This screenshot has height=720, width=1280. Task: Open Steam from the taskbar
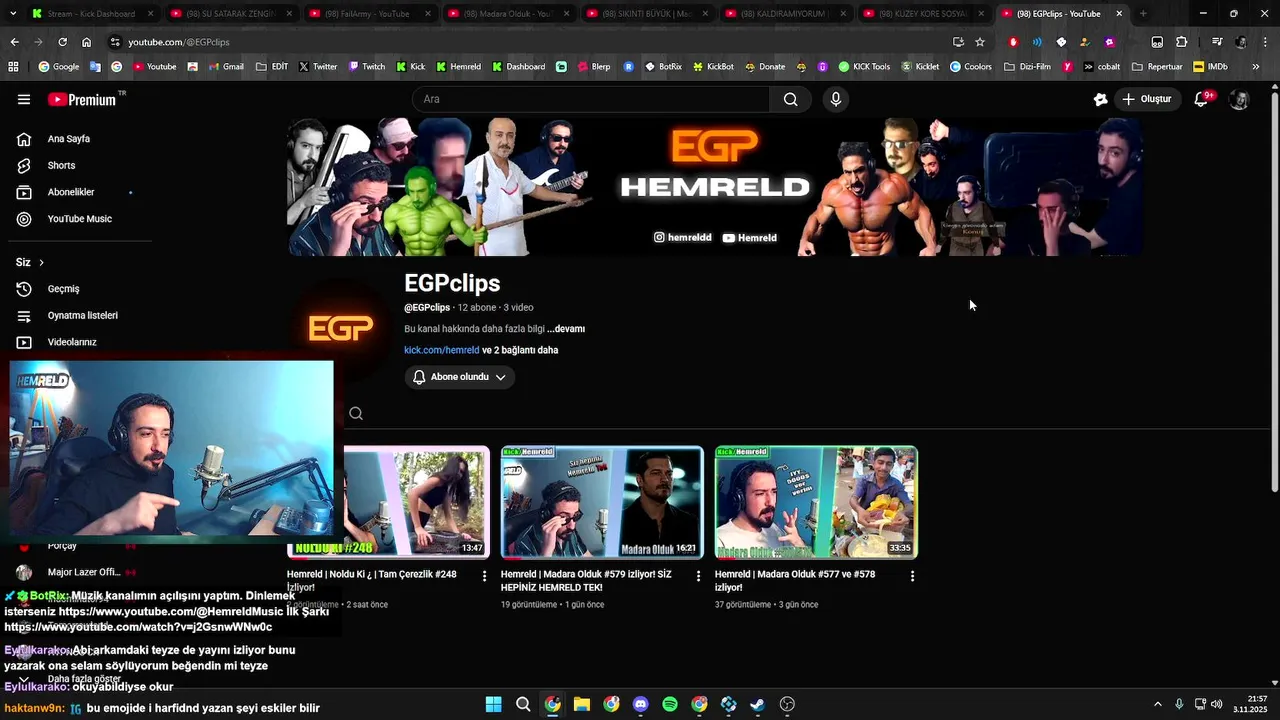[758, 704]
